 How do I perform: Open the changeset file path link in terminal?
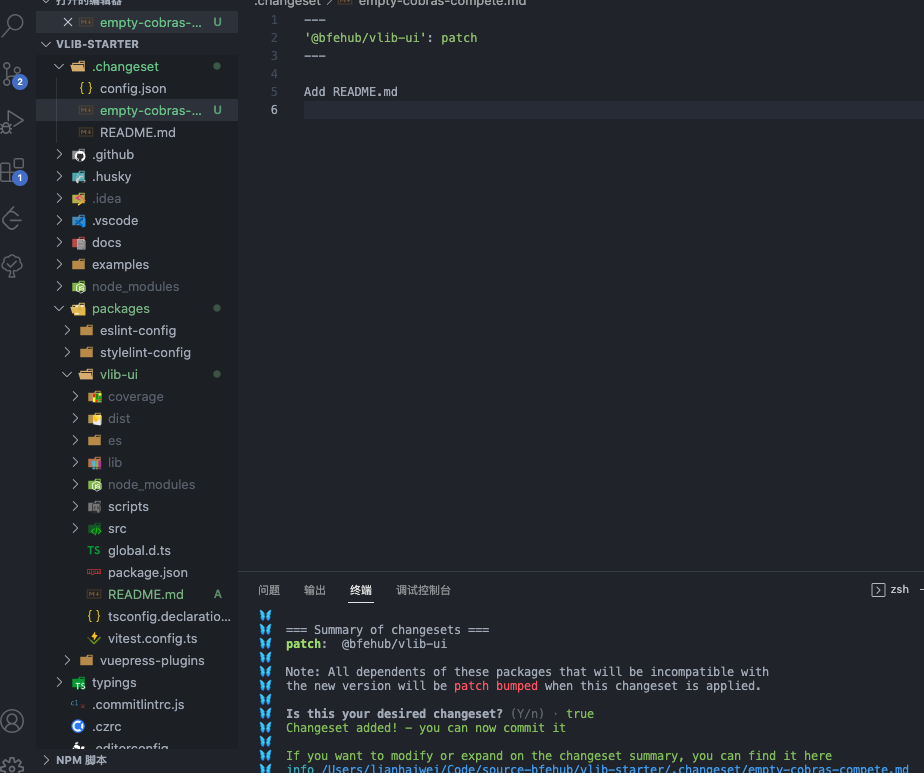pos(615,768)
